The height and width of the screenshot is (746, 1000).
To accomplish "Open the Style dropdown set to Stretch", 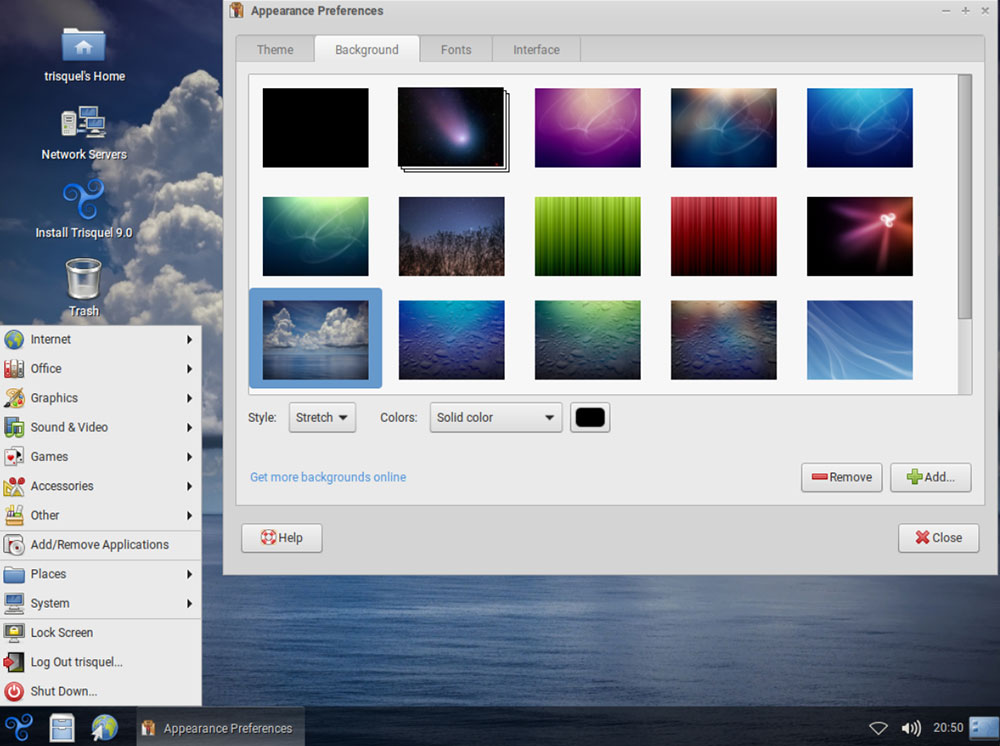I will tap(322, 418).
